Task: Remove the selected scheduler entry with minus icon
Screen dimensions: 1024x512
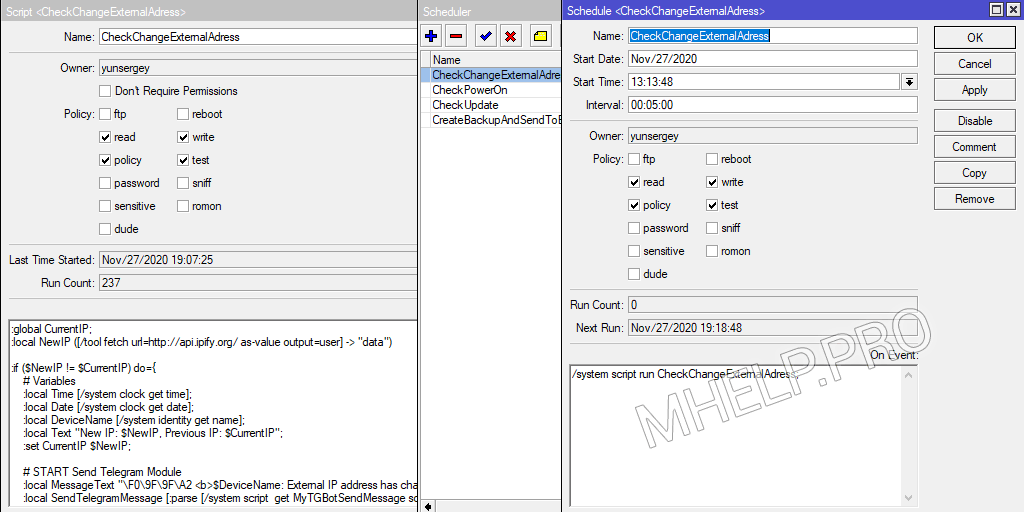Action: 456,37
